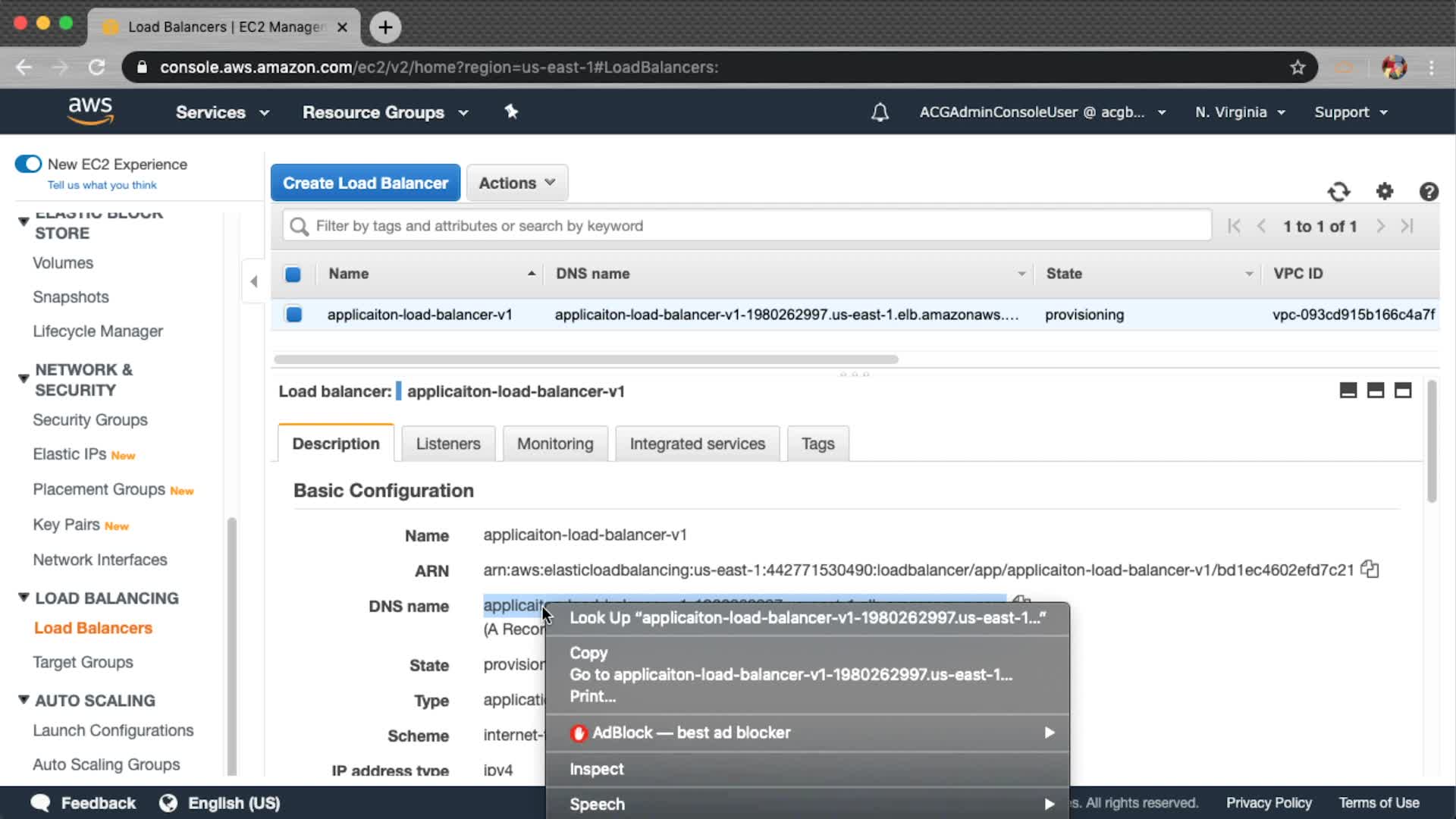Toggle the select-all header checkbox
Screen dimensions: 1456x819
[x=293, y=274]
